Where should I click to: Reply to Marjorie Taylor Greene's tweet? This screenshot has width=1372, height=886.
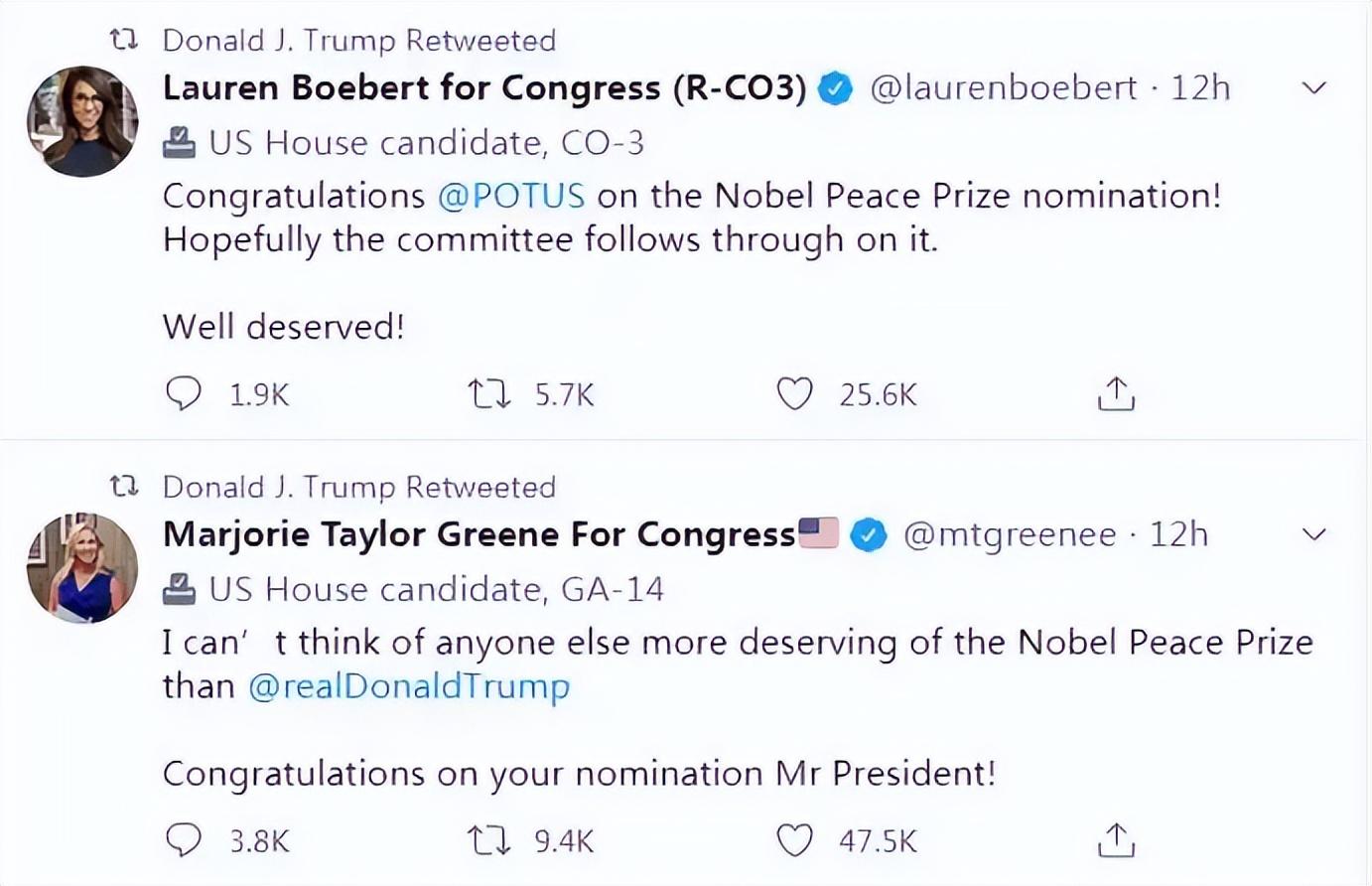tap(184, 840)
